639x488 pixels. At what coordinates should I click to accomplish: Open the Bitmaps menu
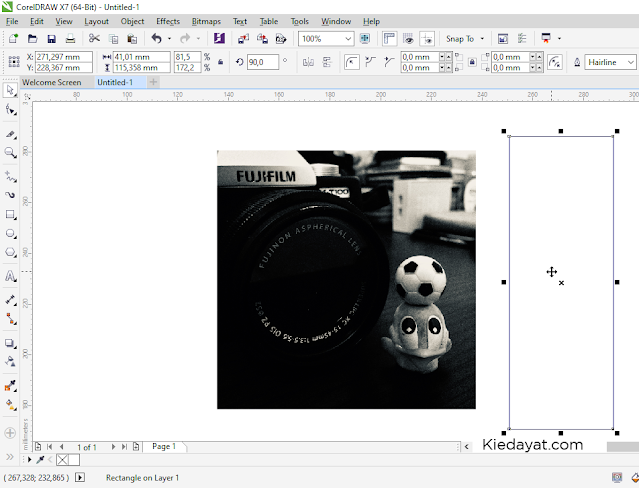click(206, 21)
